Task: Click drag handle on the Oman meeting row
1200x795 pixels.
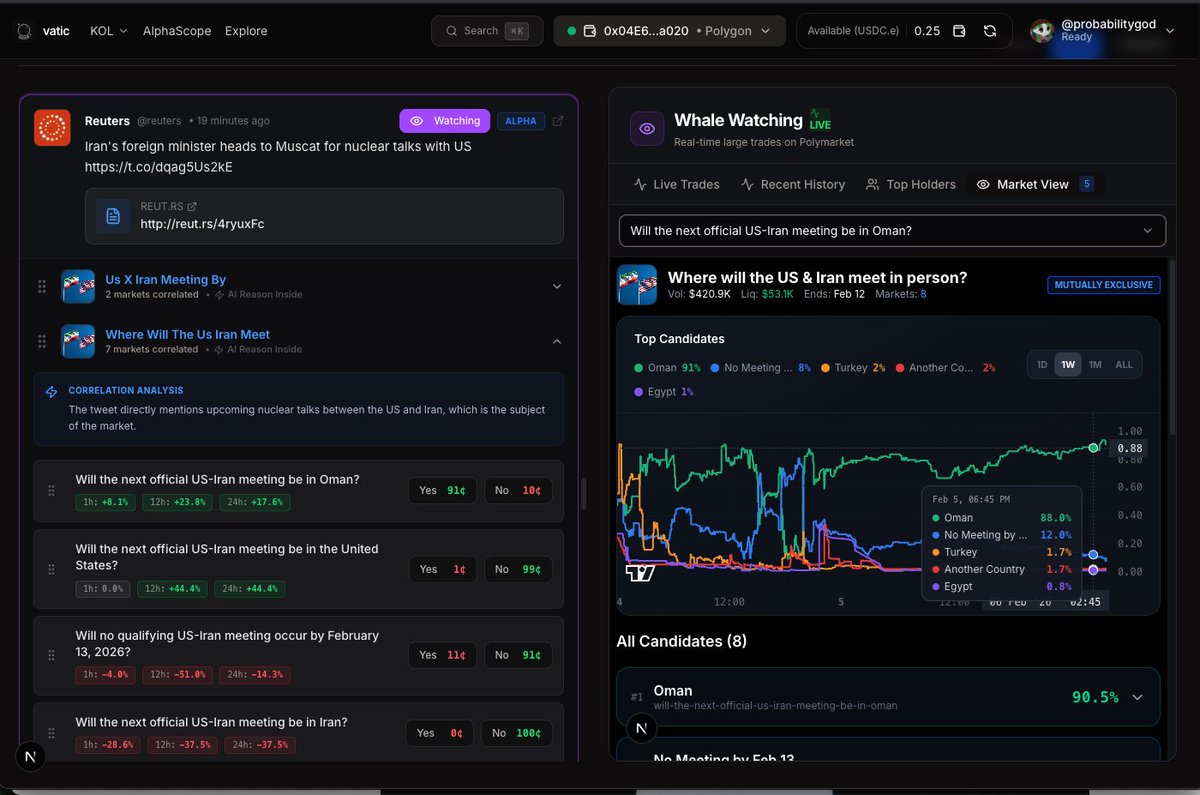Action: click(52, 490)
